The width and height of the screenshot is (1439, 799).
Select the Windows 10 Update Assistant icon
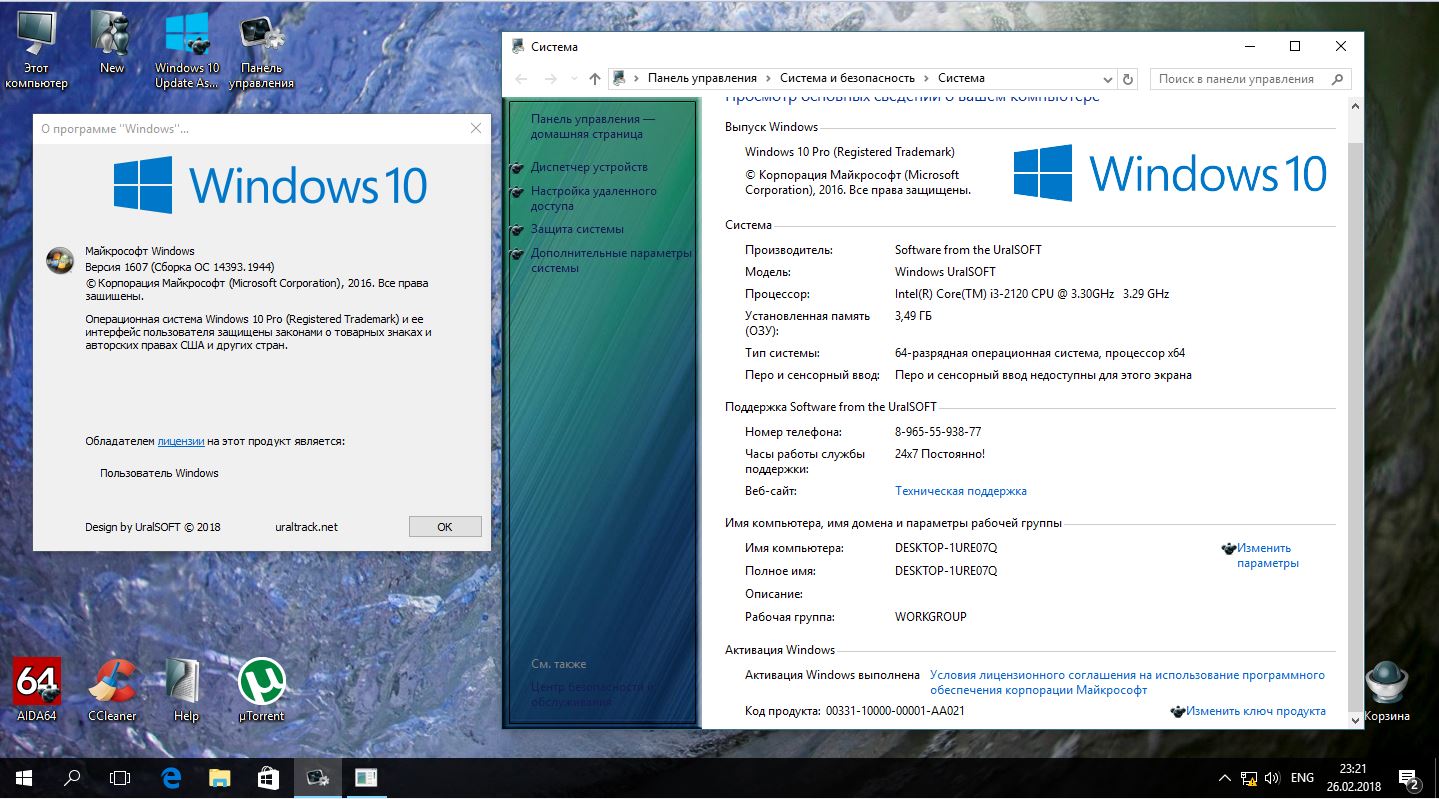tap(186, 50)
